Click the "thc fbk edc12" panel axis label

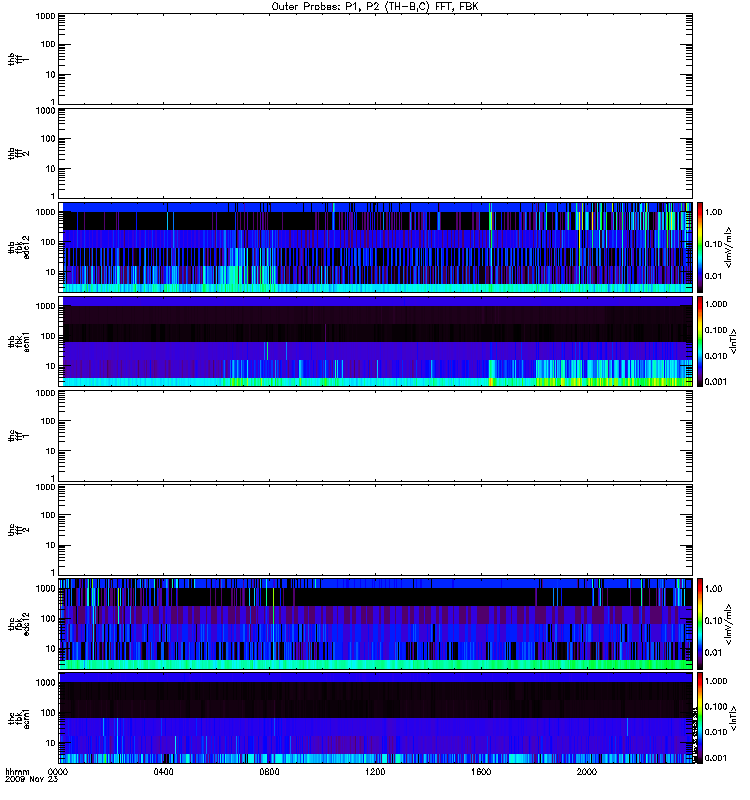point(18,624)
